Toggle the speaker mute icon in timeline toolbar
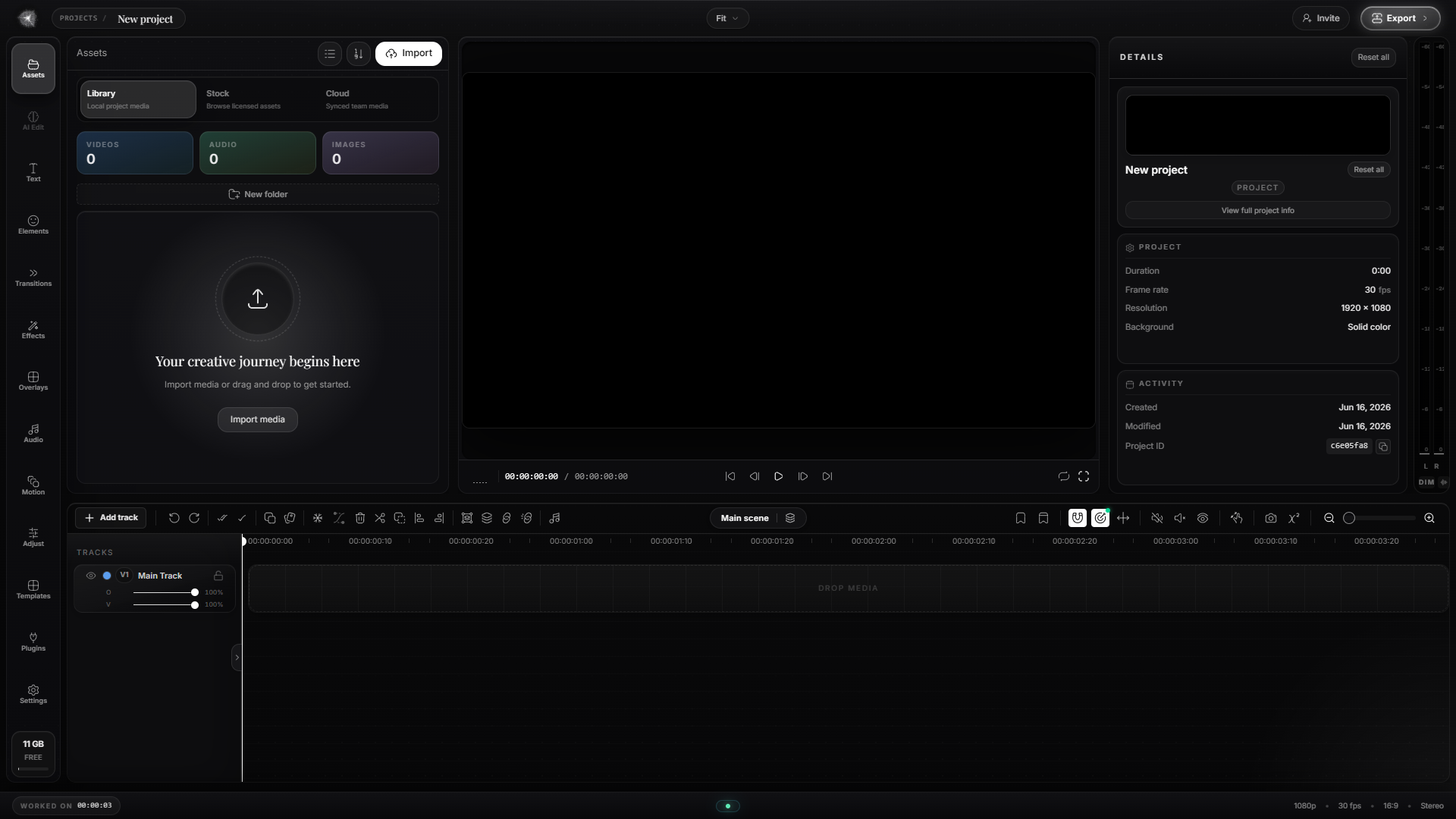 coord(1180,518)
